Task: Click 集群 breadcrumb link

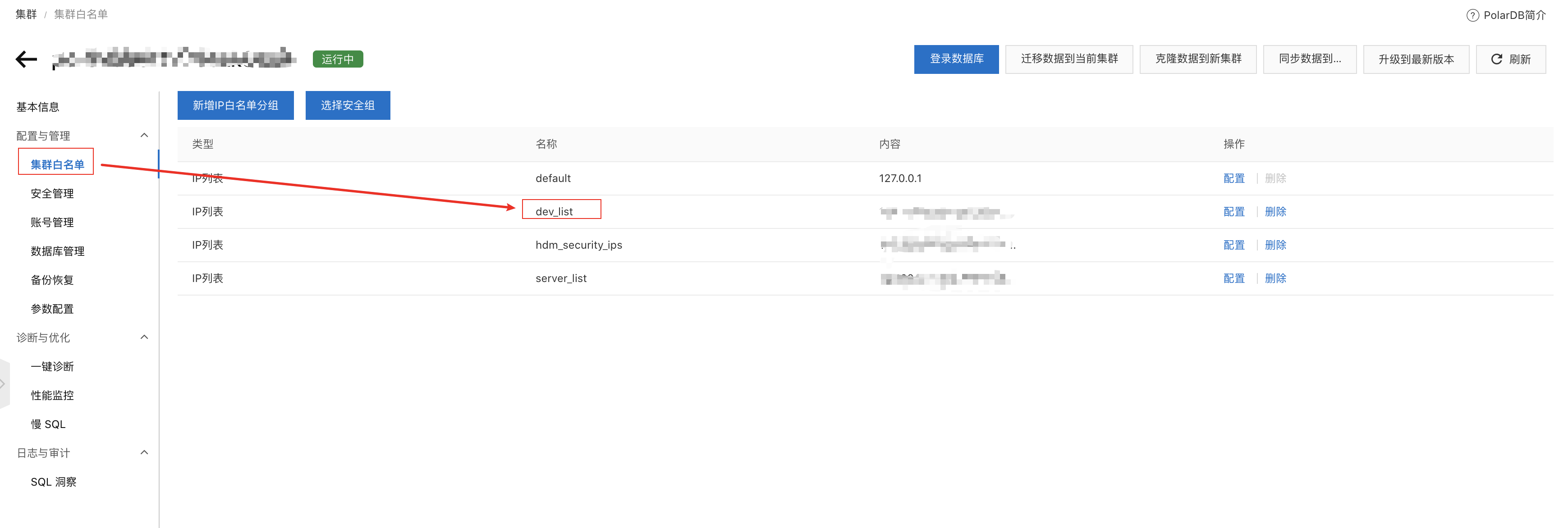Action: click(26, 14)
